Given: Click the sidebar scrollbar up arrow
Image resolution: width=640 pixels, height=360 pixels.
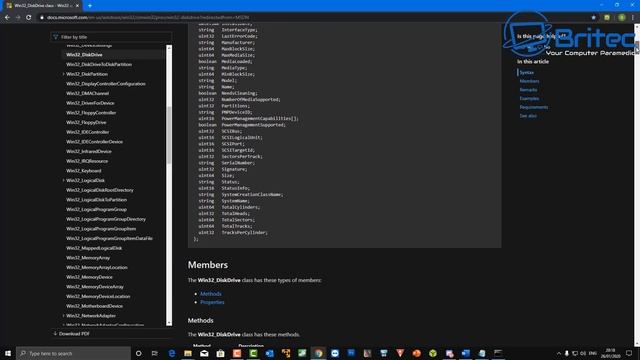Looking at the screenshot, I should click(x=169, y=48).
